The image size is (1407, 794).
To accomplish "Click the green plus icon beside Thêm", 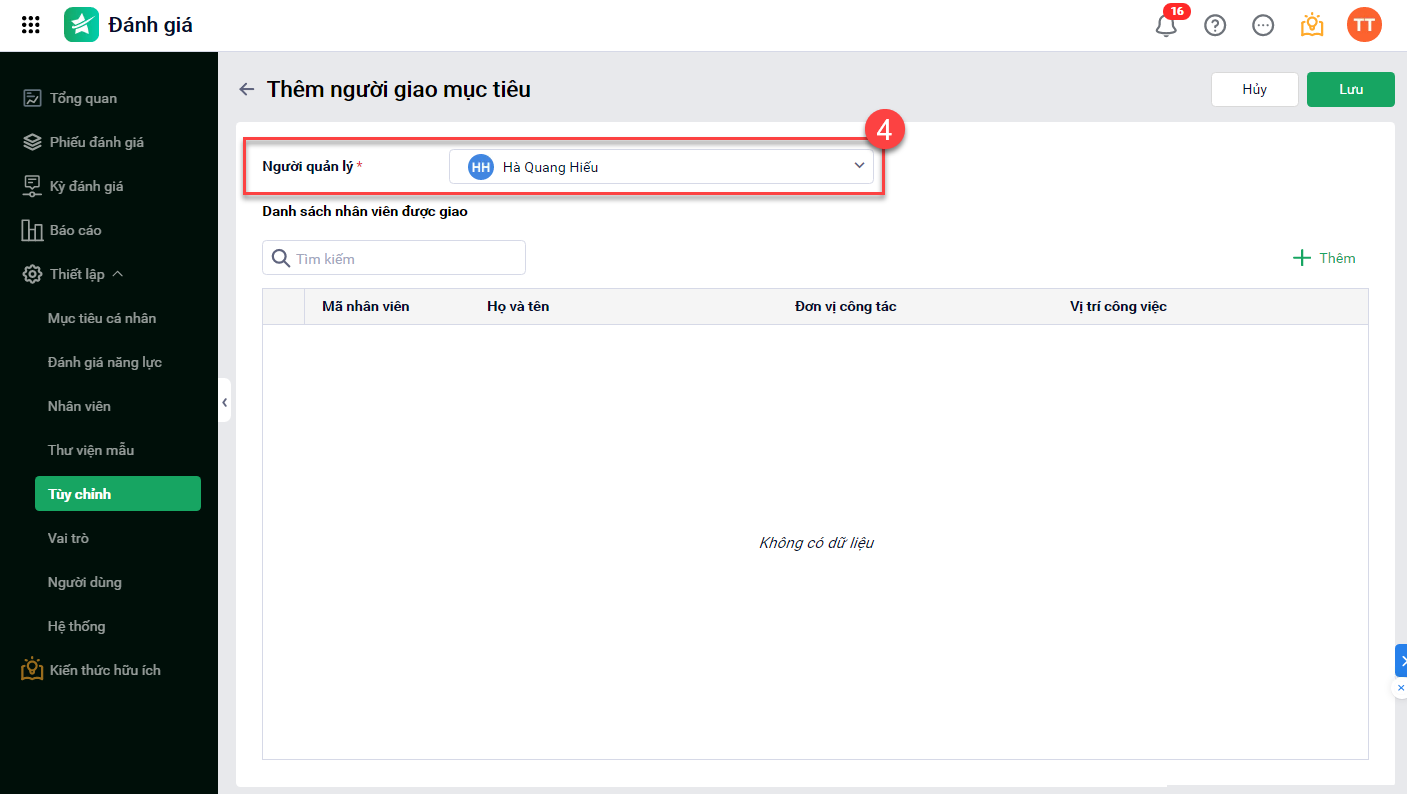I will pyautogui.click(x=1302, y=258).
